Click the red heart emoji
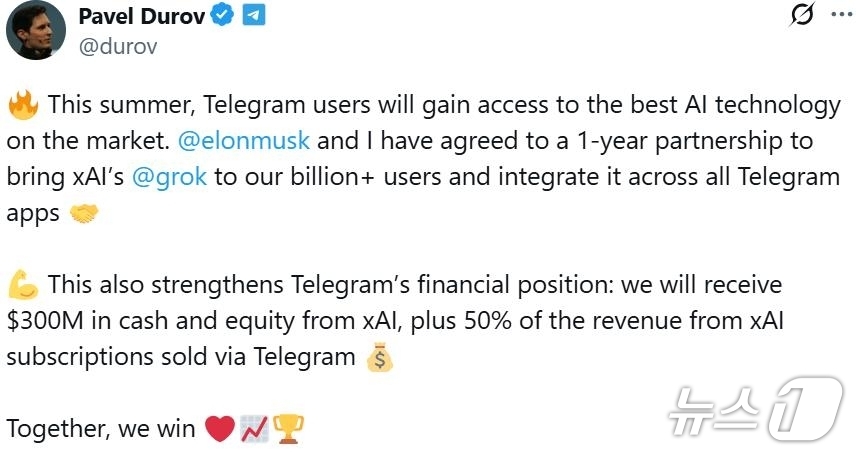 pyautogui.click(x=219, y=429)
